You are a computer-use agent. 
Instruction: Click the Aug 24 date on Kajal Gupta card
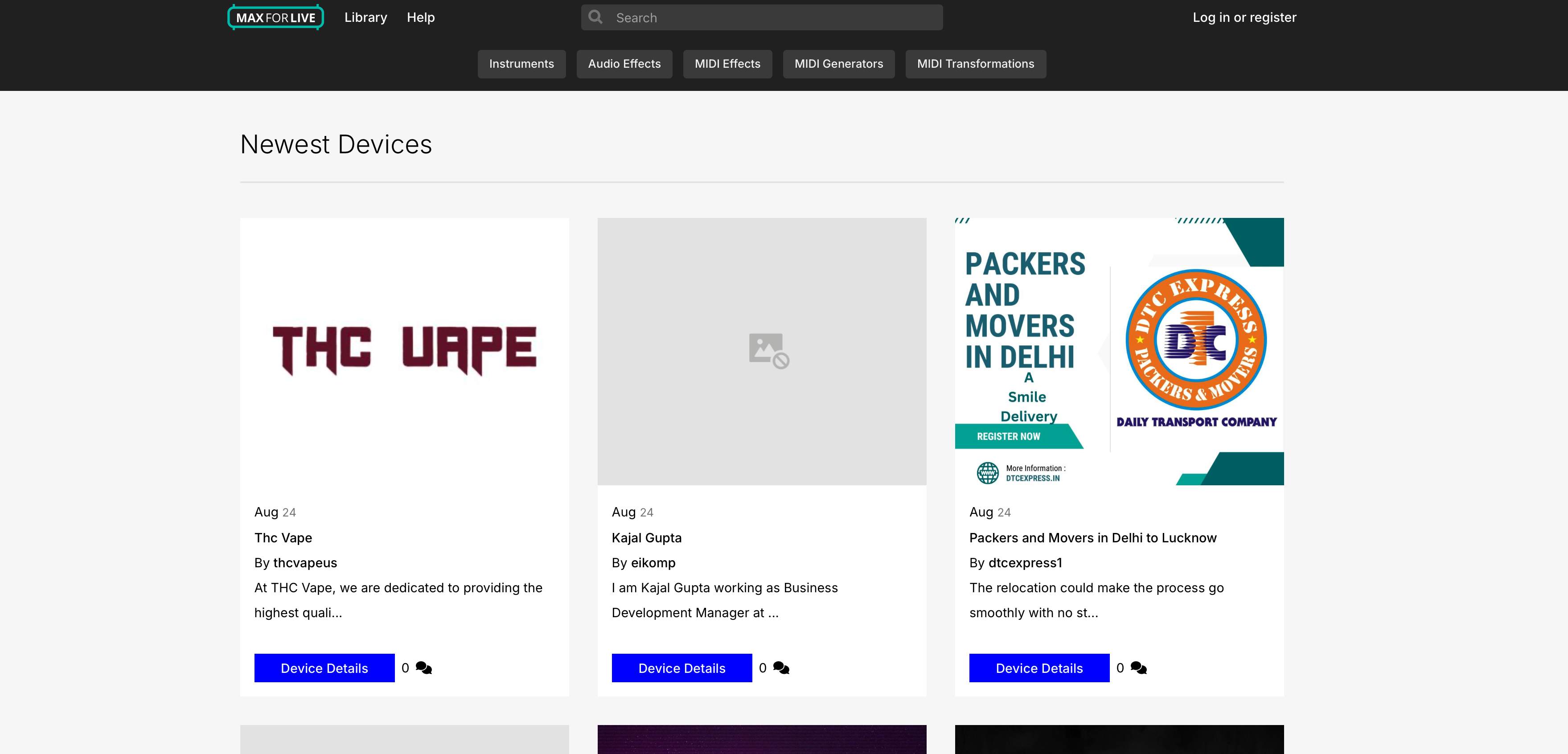coord(632,512)
